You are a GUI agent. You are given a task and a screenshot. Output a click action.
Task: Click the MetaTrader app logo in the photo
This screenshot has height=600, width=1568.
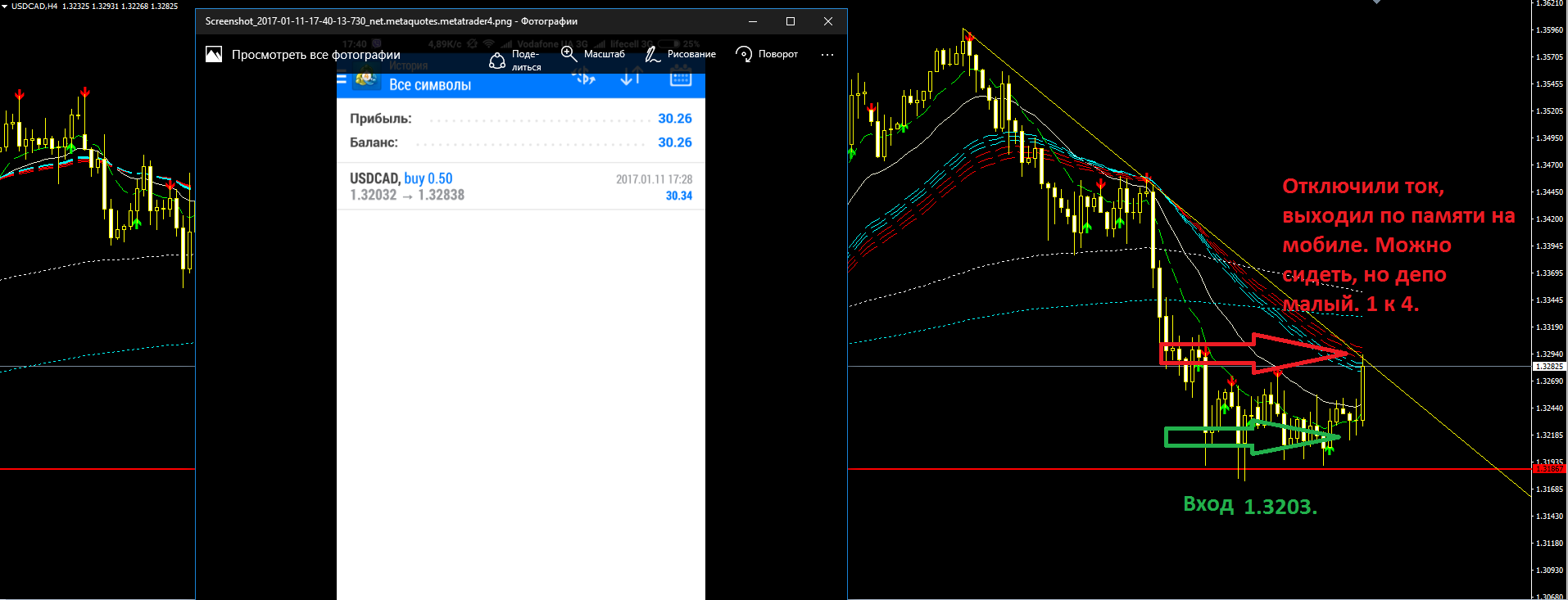tap(366, 79)
